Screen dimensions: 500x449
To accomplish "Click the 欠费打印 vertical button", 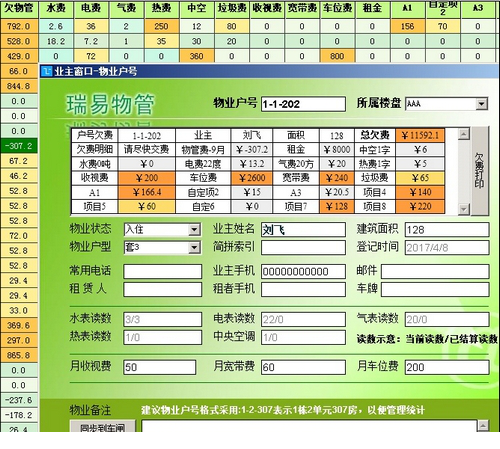I will click(x=480, y=171).
